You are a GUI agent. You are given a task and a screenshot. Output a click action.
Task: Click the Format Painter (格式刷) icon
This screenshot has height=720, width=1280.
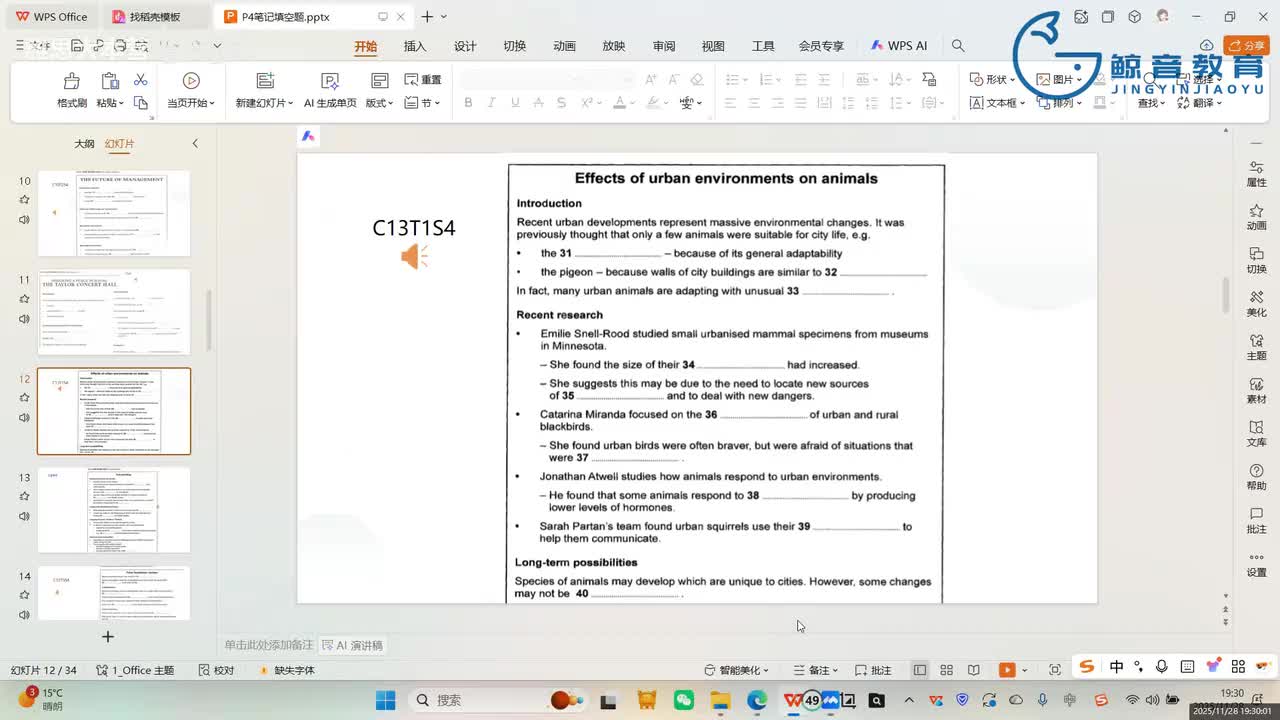click(71, 81)
